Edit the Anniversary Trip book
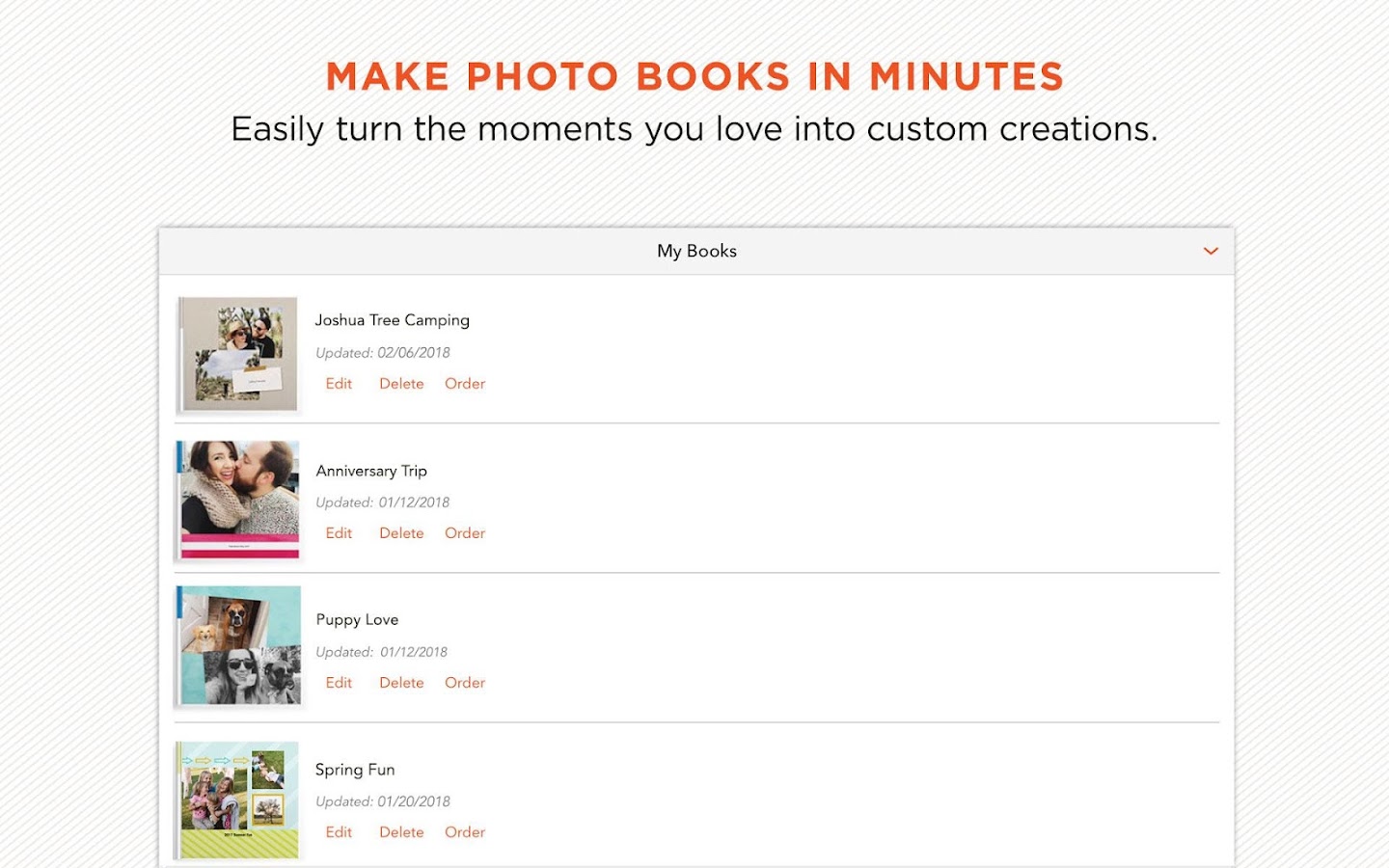Viewport: 1389px width, 868px height. point(339,533)
